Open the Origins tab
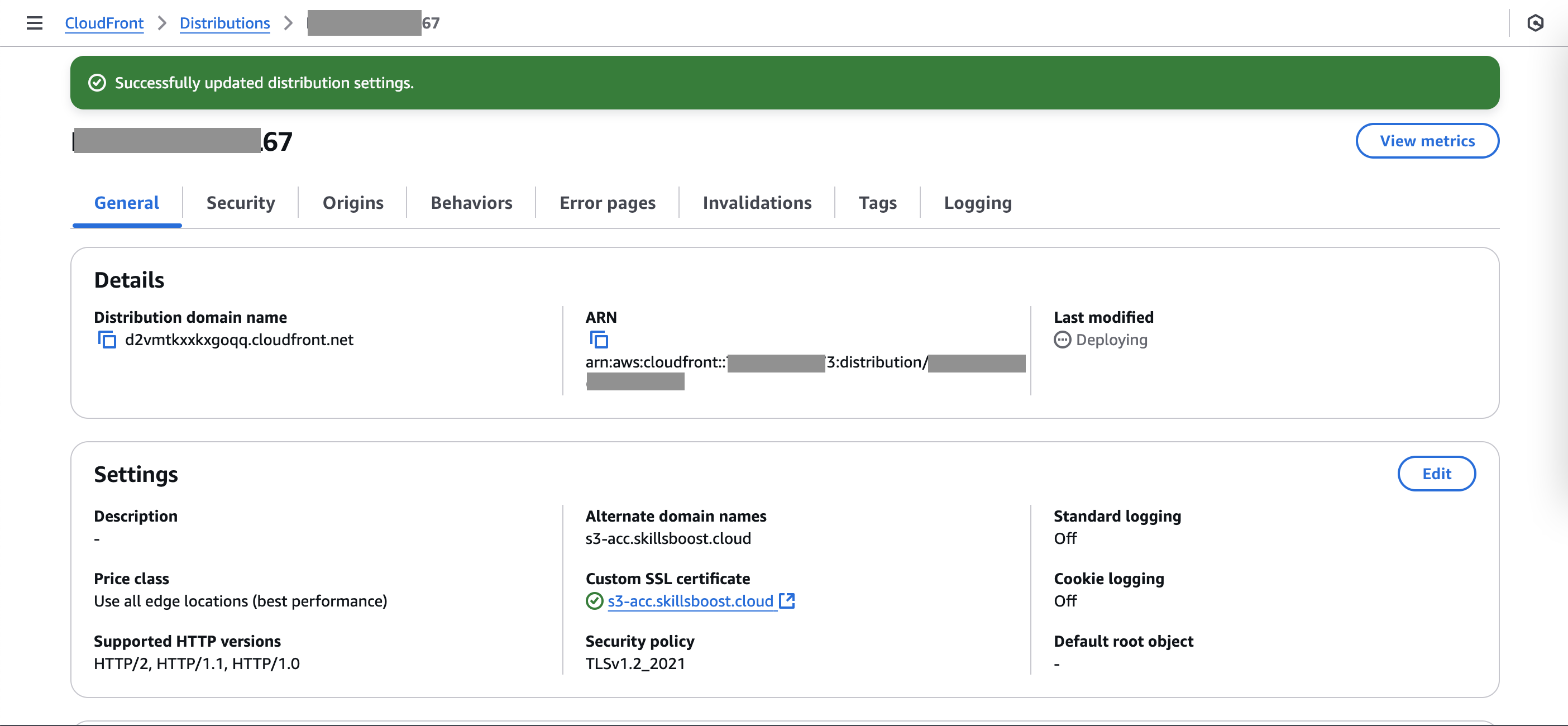 [353, 203]
